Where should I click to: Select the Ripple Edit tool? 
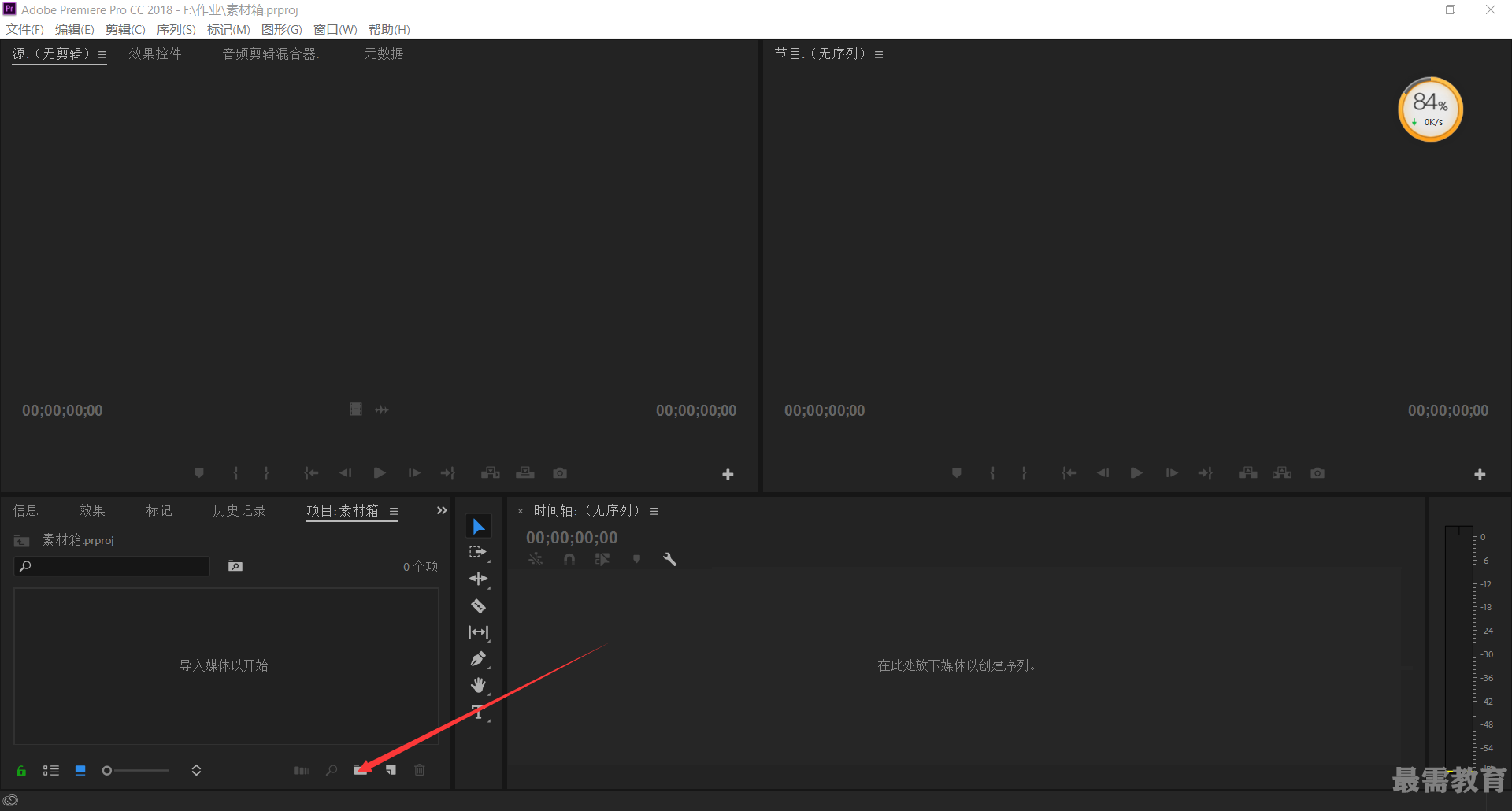478,579
